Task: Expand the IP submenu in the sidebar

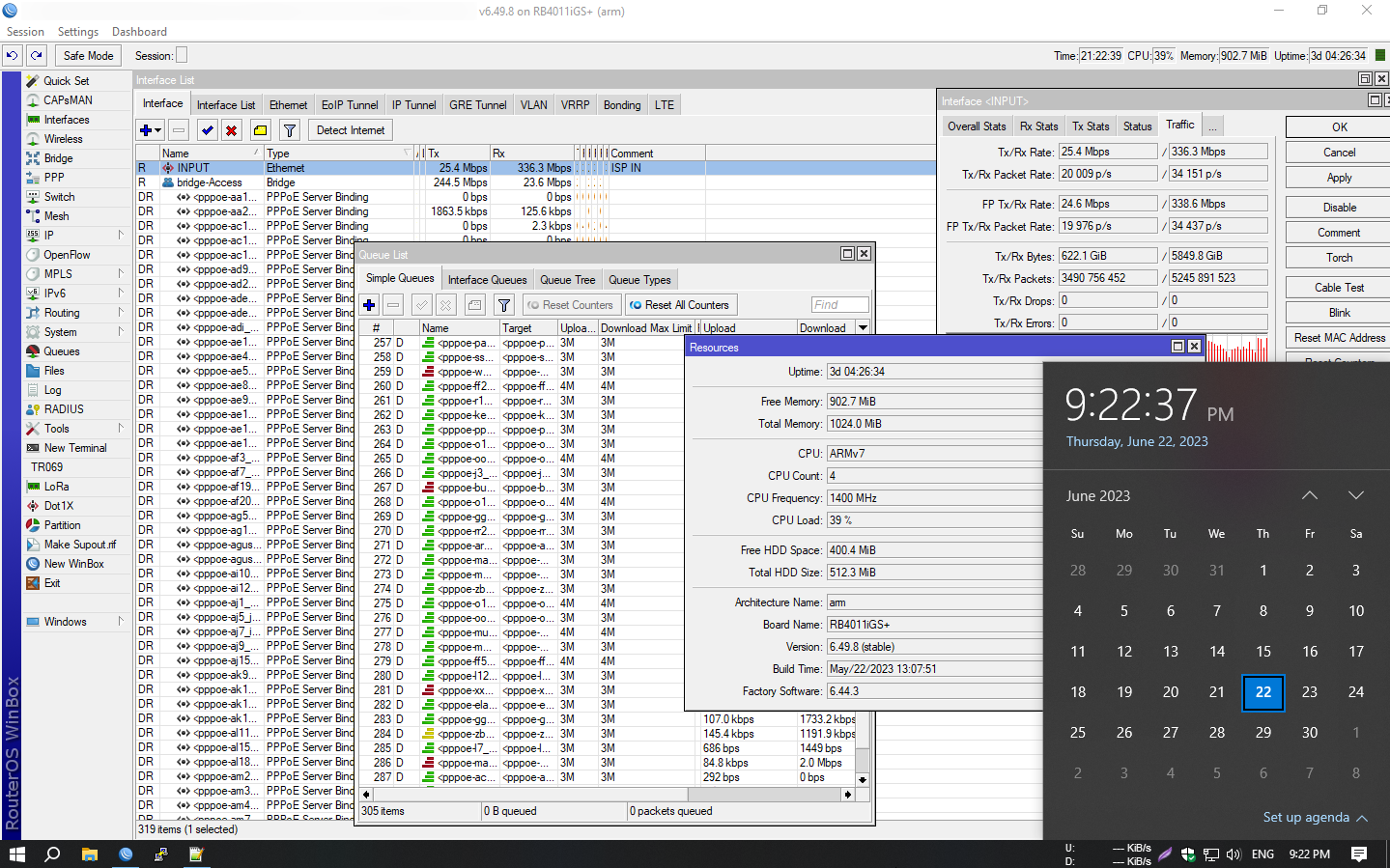Action: click(121, 236)
